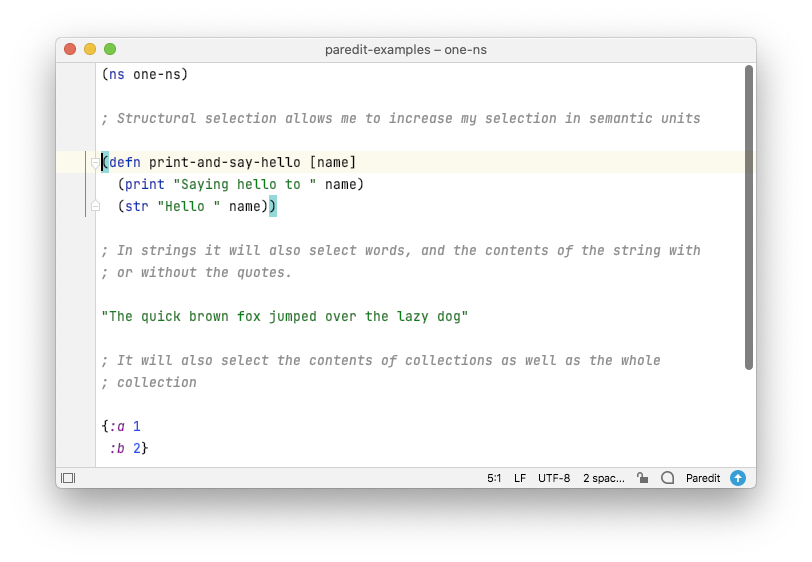This screenshot has width=812, height=562.
Task: Click the [name] parameter vector
Action: coord(332,163)
